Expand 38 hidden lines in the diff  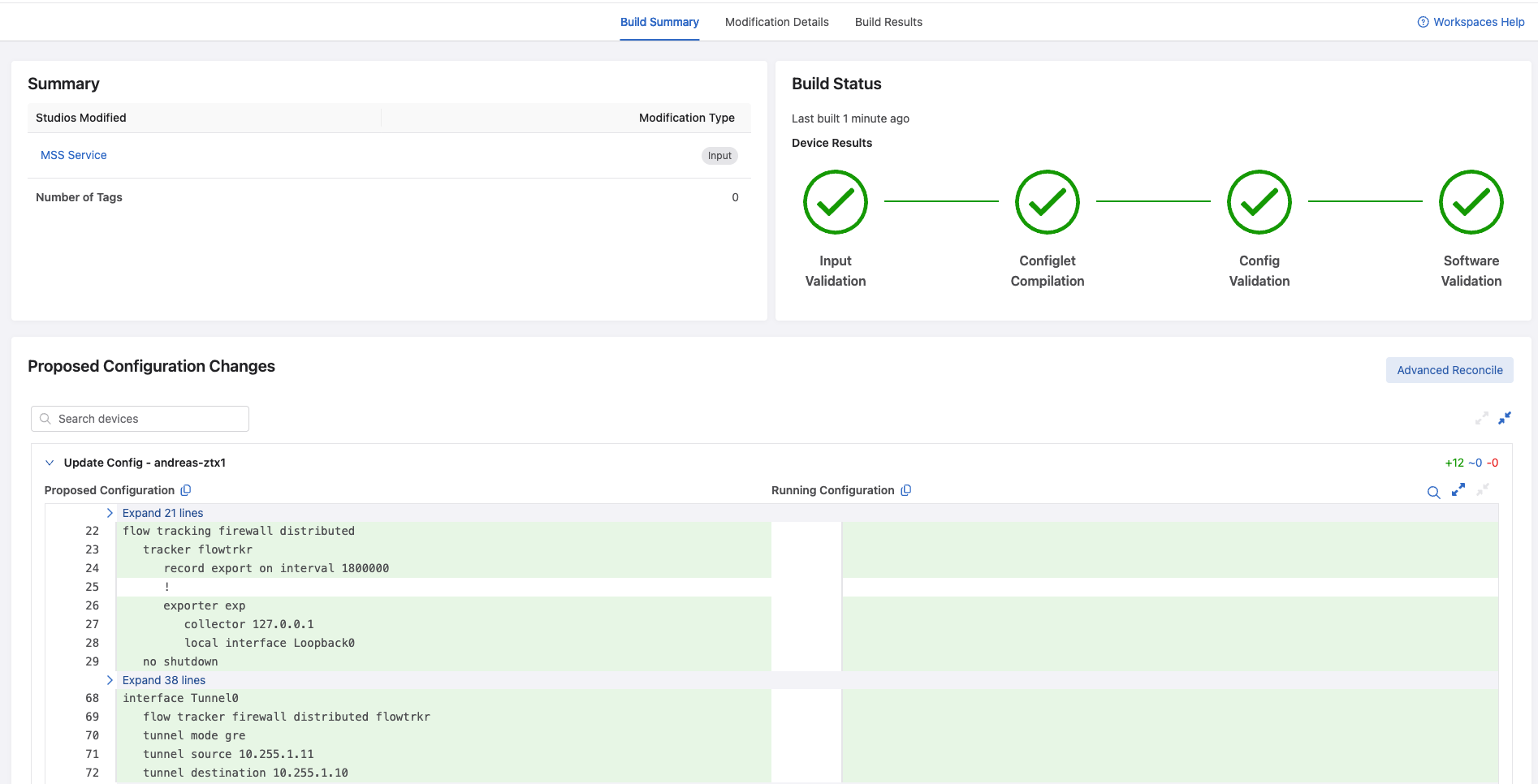pyautogui.click(x=163, y=680)
